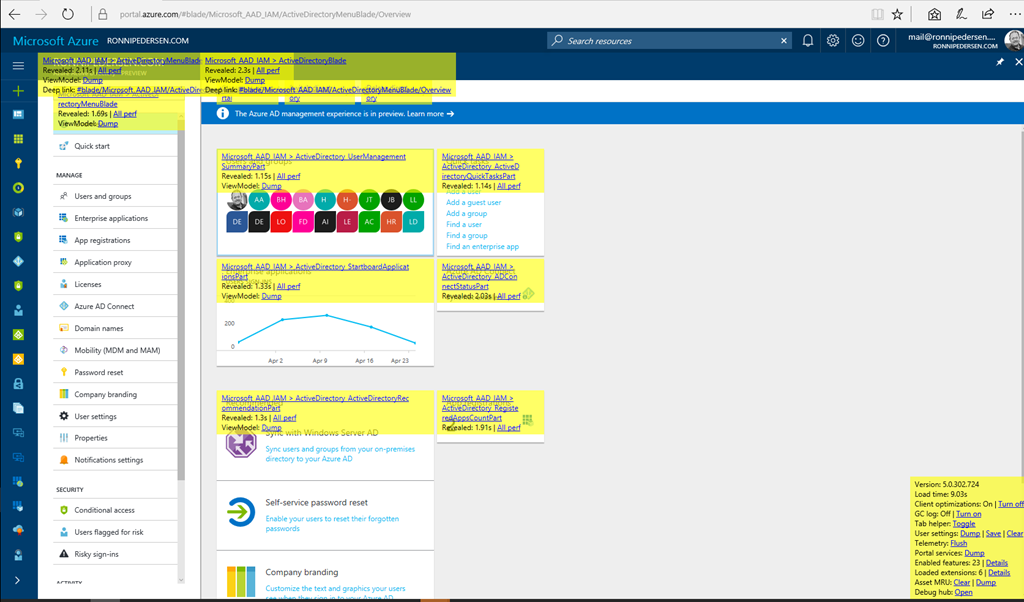
Task: Click the Find an enterprise app link
Action: [x=483, y=247]
